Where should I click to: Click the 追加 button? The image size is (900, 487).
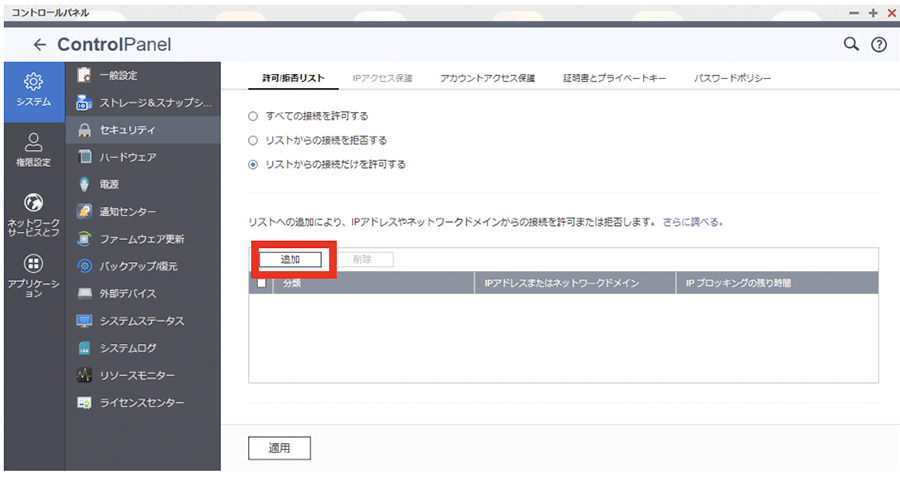[290, 260]
